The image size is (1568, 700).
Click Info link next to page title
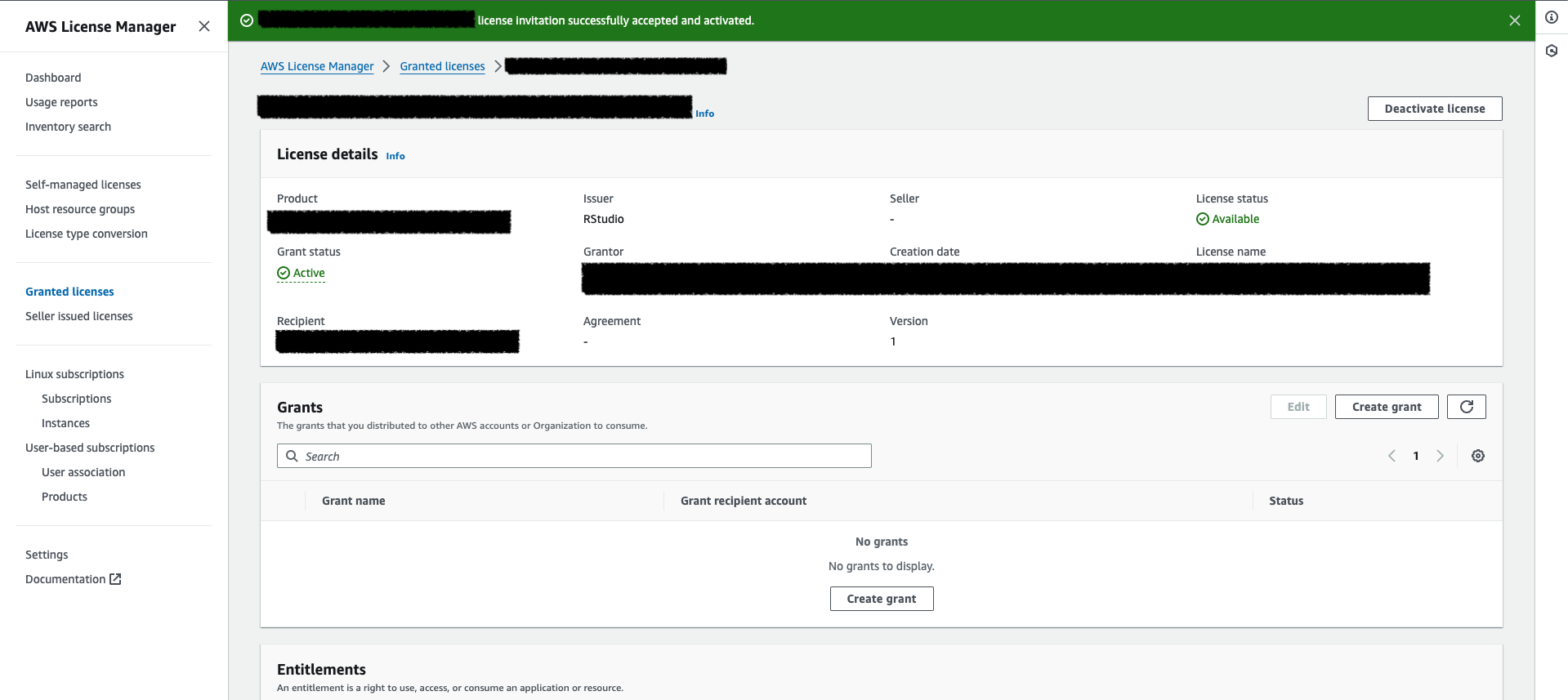pyautogui.click(x=705, y=114)
